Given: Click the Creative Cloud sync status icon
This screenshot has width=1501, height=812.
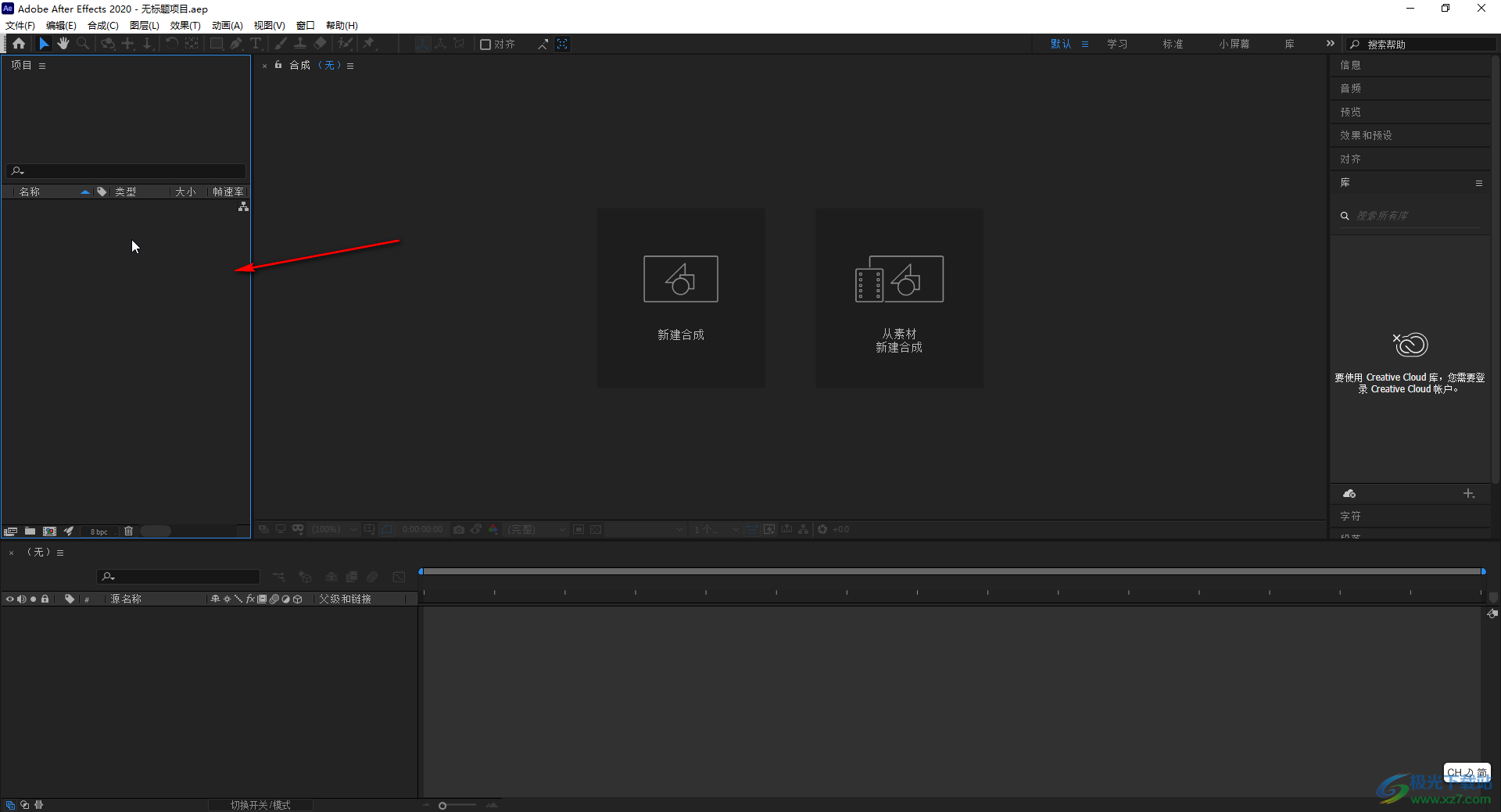Looking at the screenshot, I should coord(1349,494).
